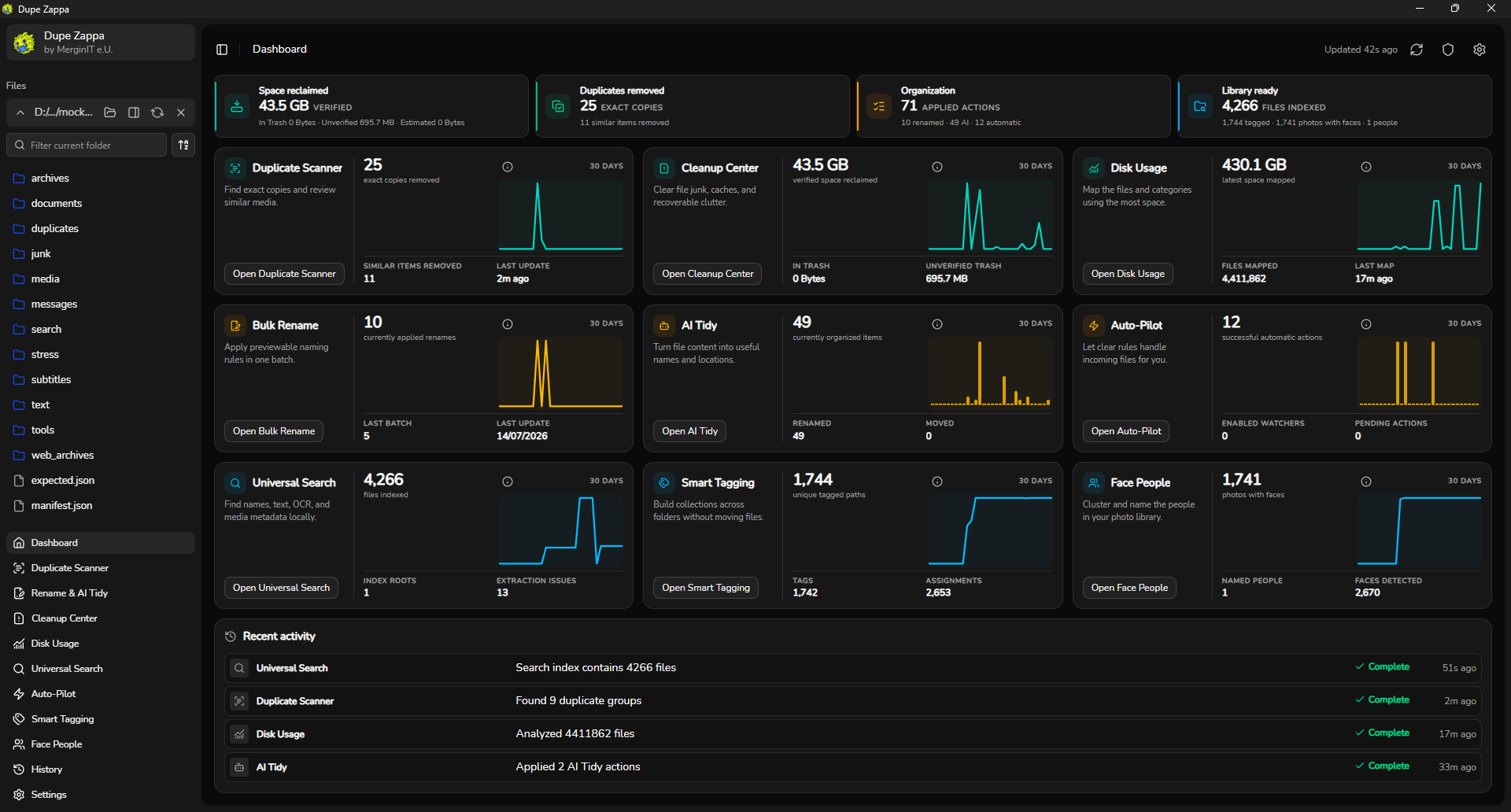The height and width of the screenshot is (812, 1511).
Task: Go to Auto-Pilot in sidebar
Action: [101, 694]
